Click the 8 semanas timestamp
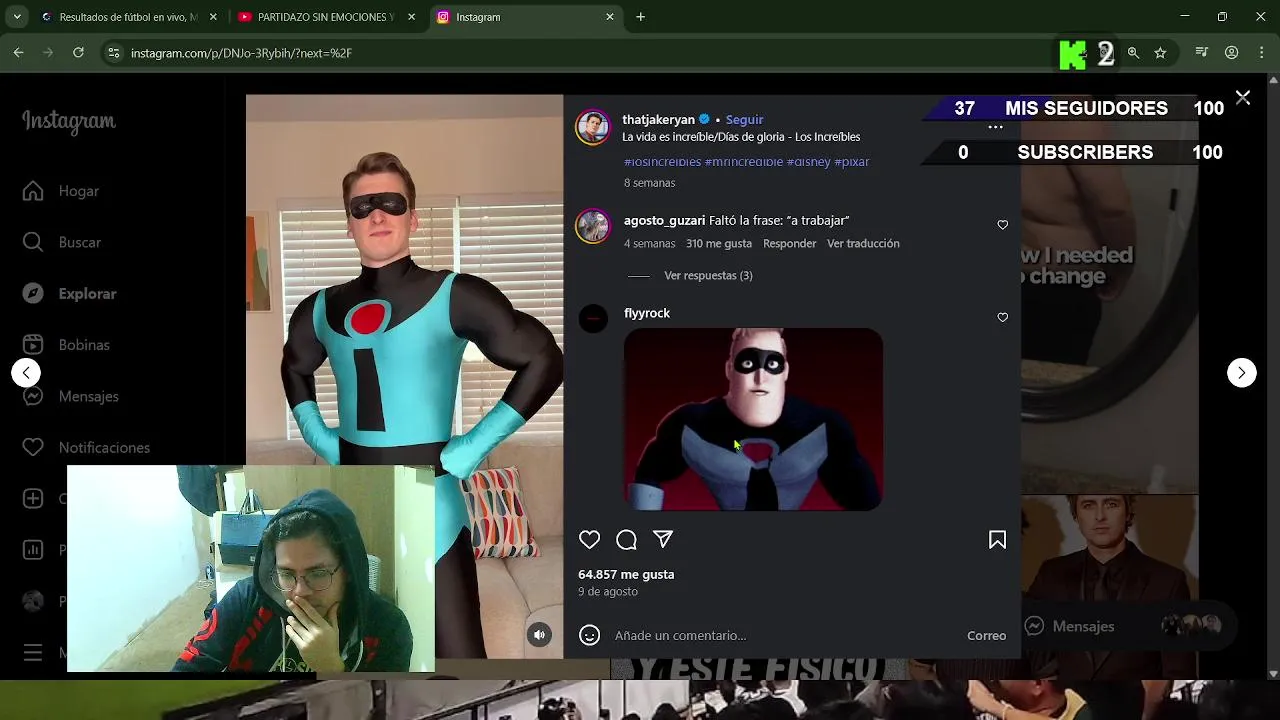The image size is (1280, 720). [650, 183]
